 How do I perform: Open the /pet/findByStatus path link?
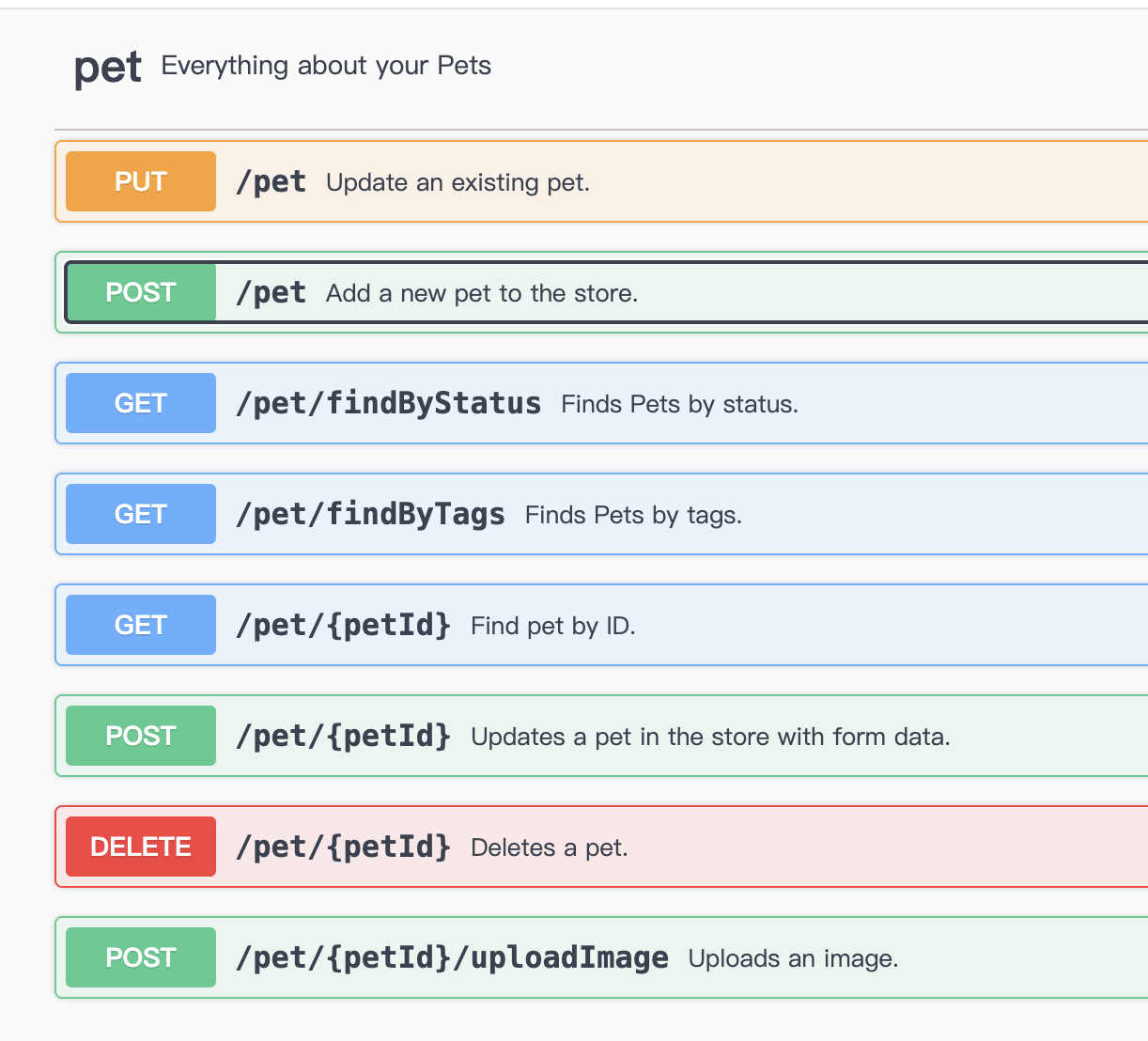click(x=388, y=403)
